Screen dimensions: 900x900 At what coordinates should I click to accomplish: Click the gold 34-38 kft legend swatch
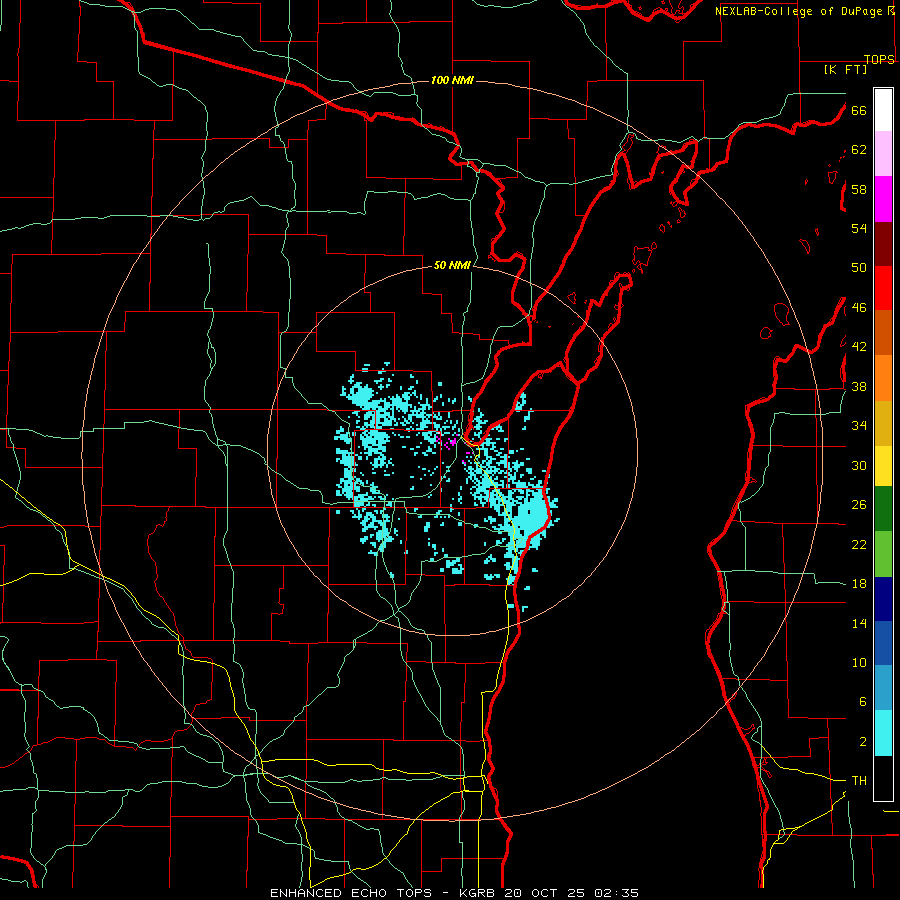[883, 423]
